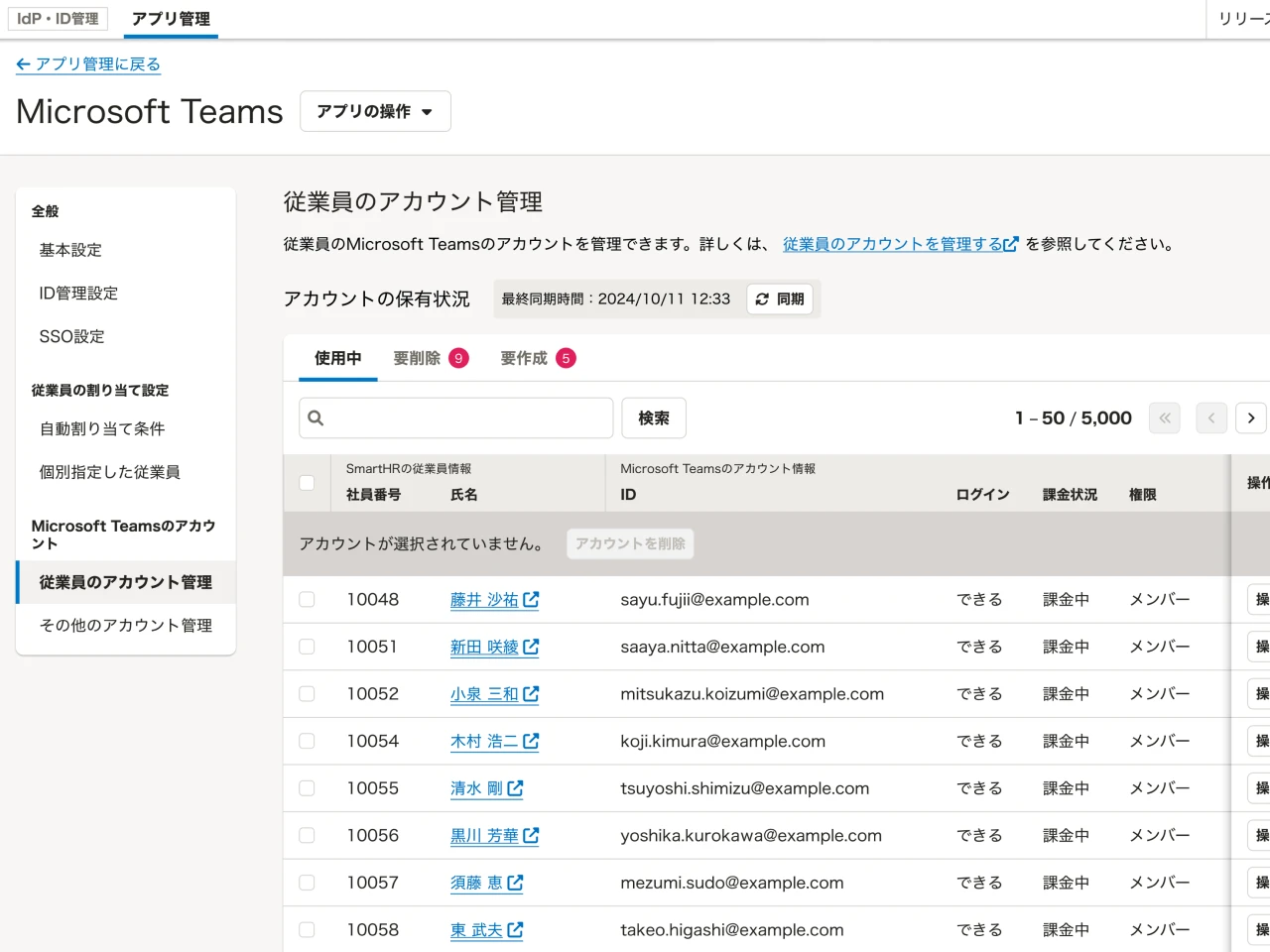1270x952 pixels.
Task: Click external link icon beside 新田 咲綾
Action: 531,647
